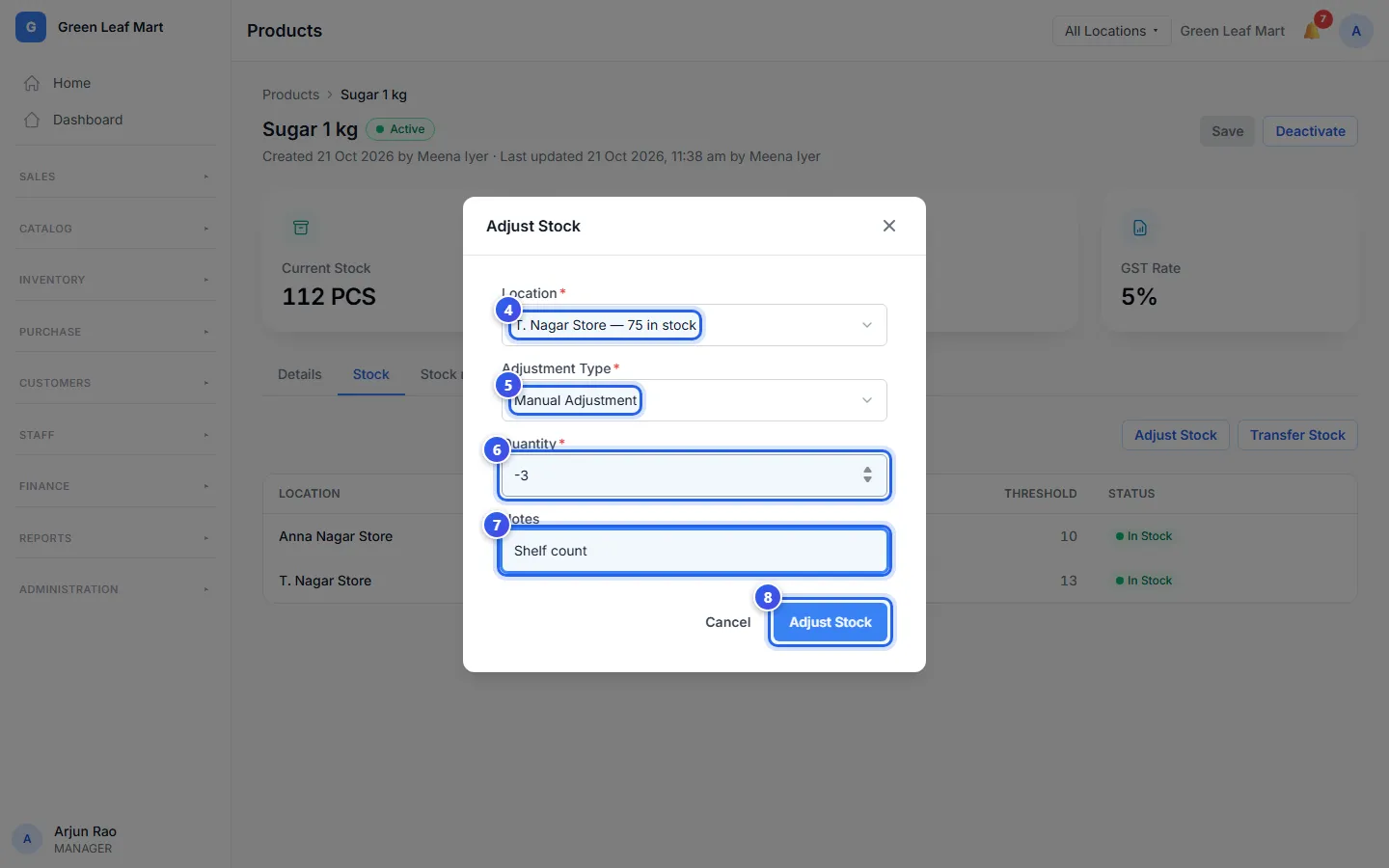
Task: Close the Adjust Stock dialog
Action: (889, 226)
